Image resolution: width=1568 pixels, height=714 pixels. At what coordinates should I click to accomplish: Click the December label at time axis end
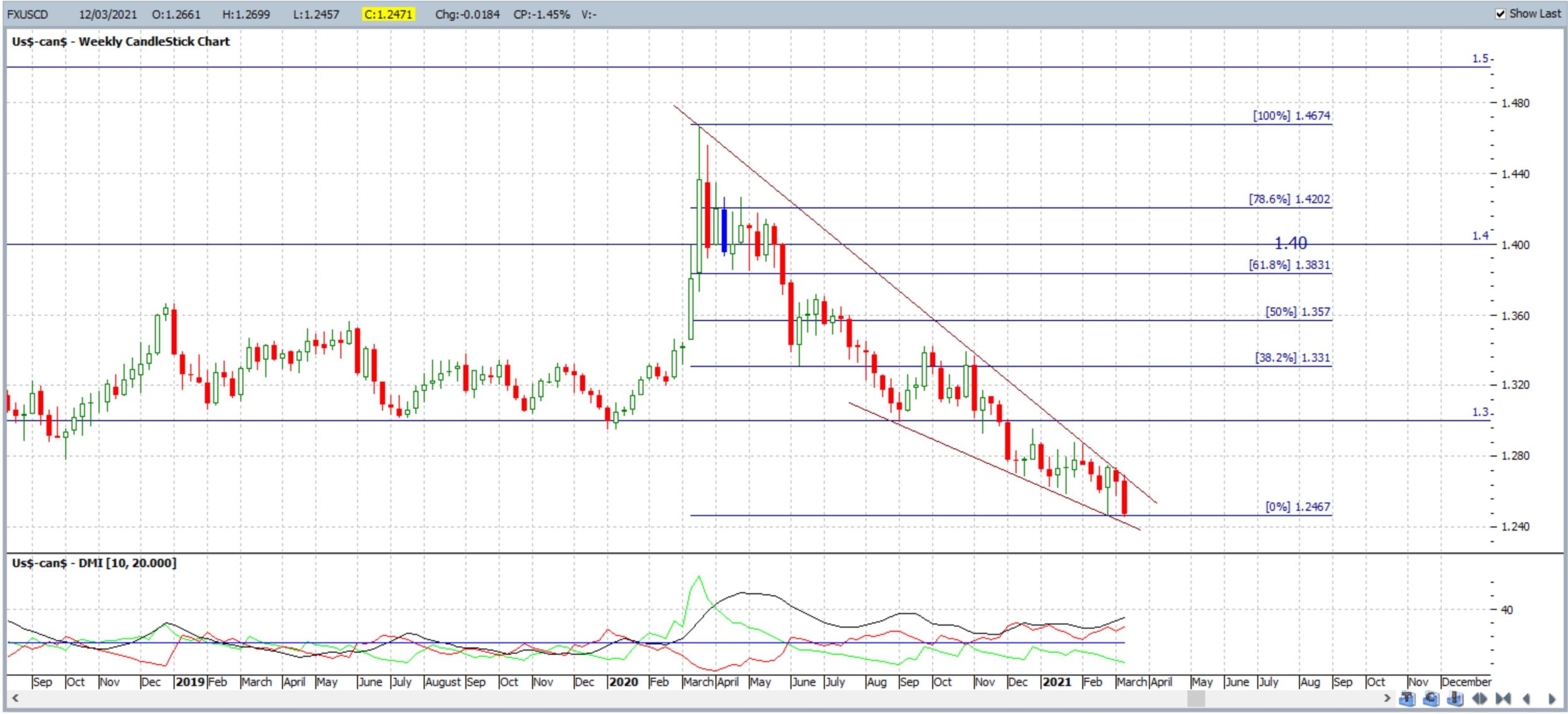click(x=1466, y=682)
